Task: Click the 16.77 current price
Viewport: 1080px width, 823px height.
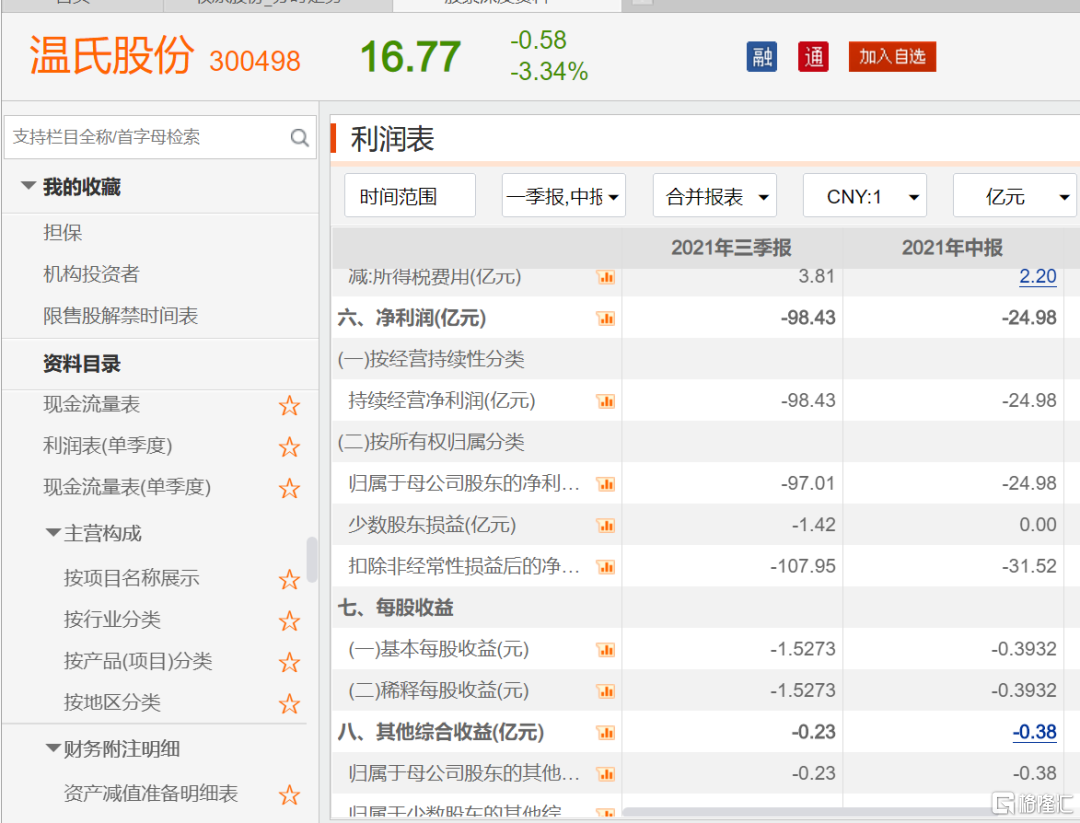Action: pos(411,56)
